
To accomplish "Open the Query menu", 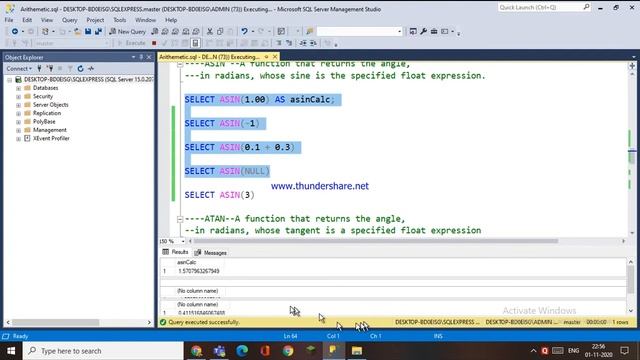I will [69, 20].
